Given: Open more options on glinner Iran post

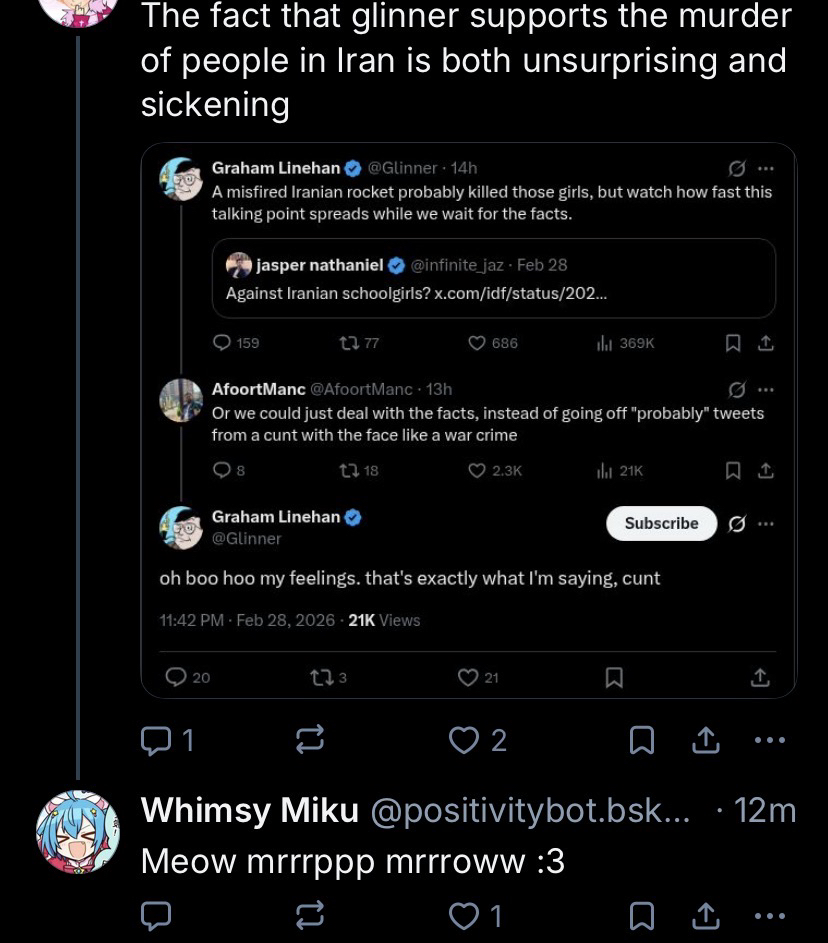Looking at the screenshot, I should (770, 740).
